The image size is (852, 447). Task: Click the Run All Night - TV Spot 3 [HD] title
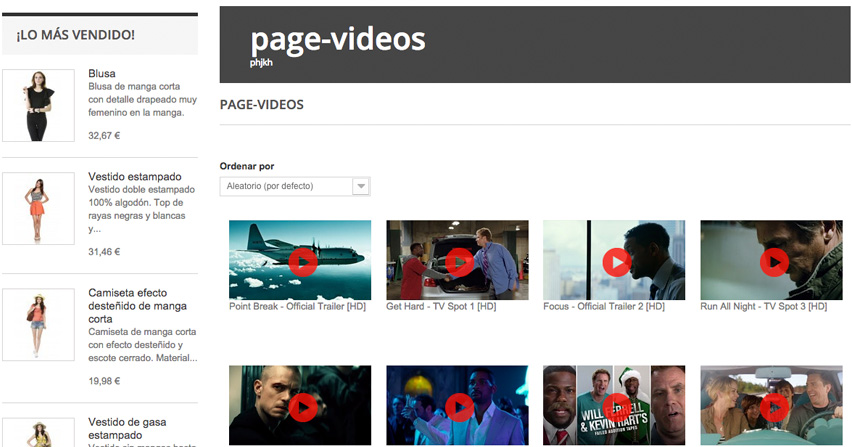(763, 306)
